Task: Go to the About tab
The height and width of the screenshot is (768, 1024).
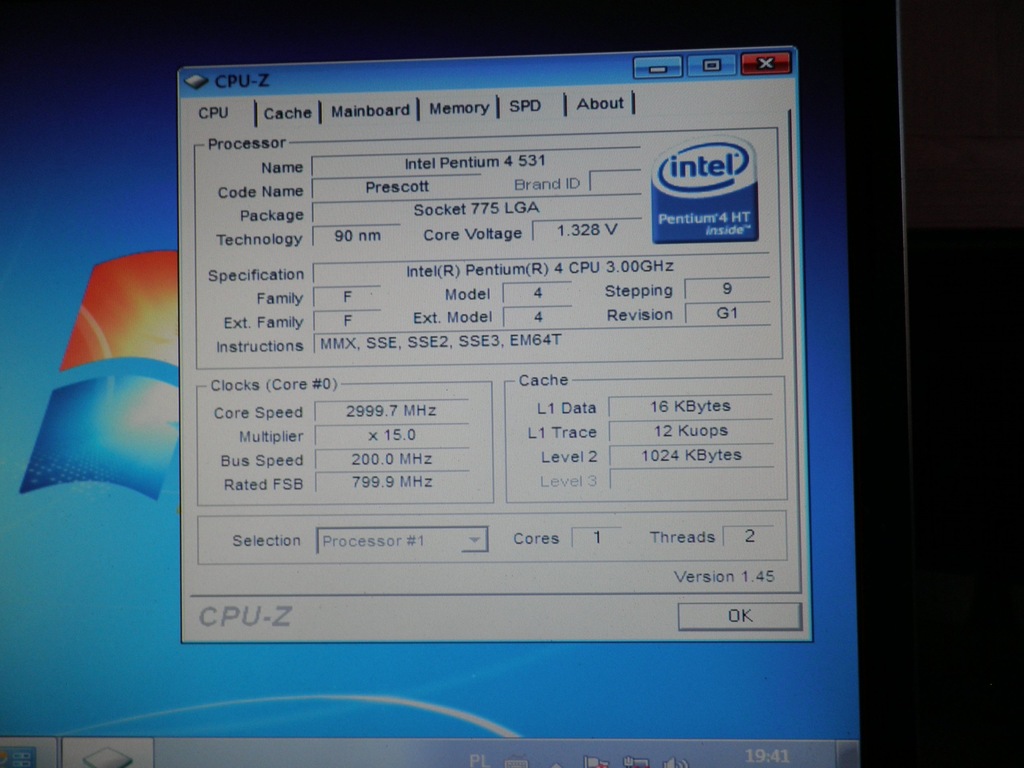Action: click(600, 104)
